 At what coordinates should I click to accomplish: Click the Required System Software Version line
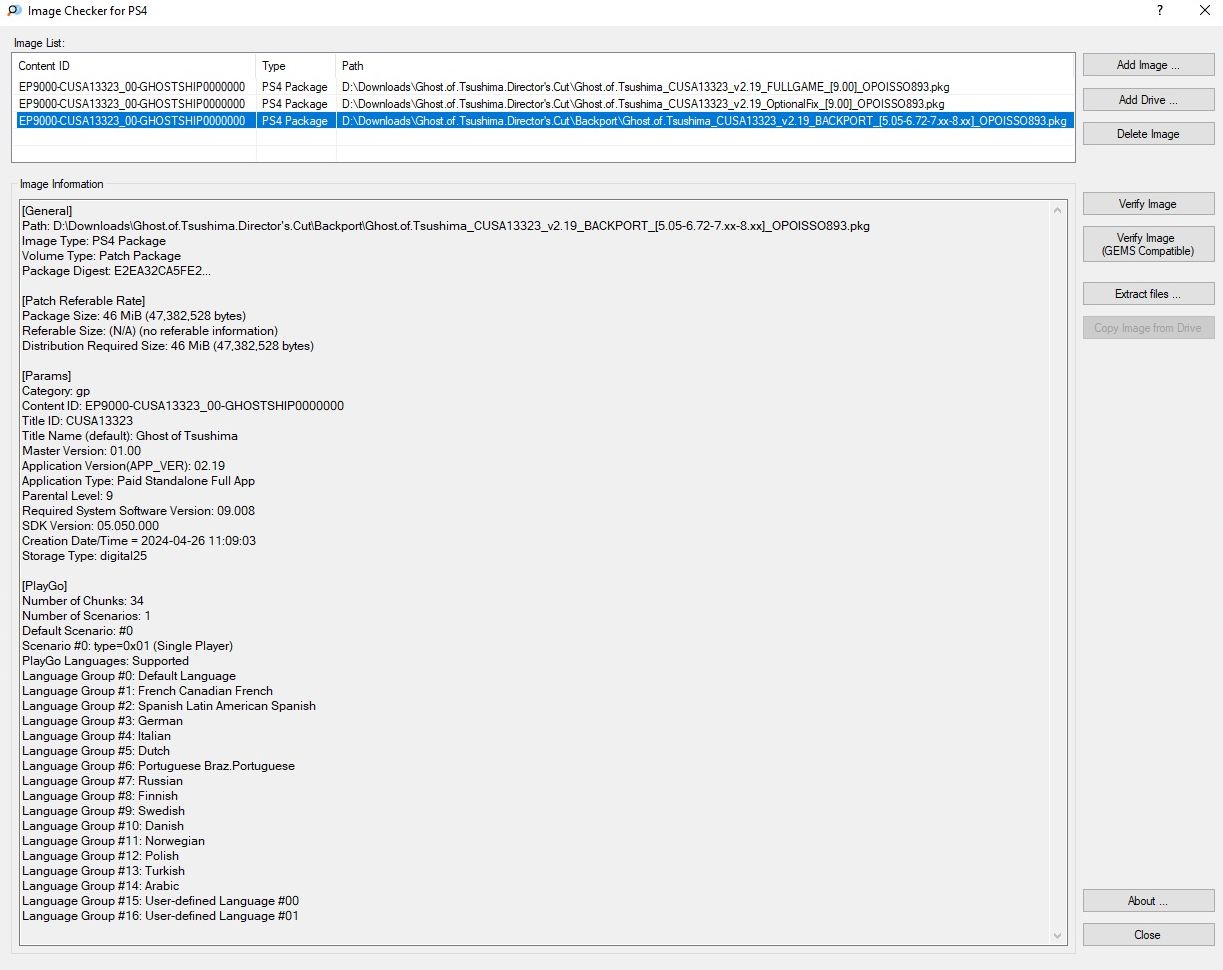pos(138,511)
